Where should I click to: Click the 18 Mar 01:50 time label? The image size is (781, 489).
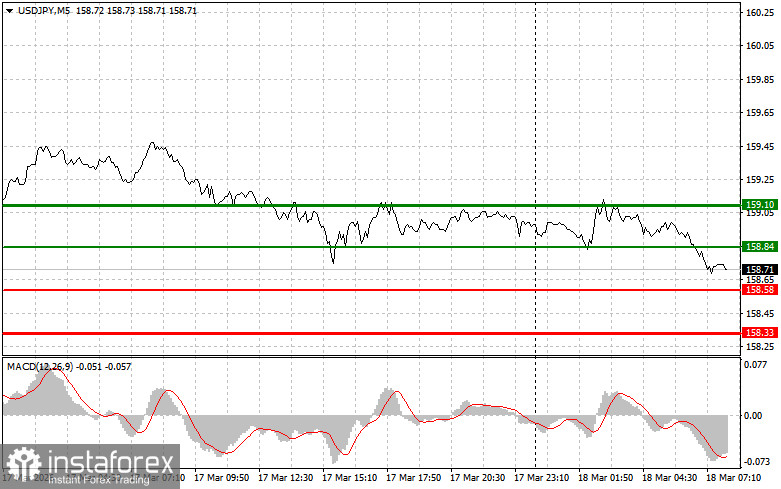(x=605, y=478)
